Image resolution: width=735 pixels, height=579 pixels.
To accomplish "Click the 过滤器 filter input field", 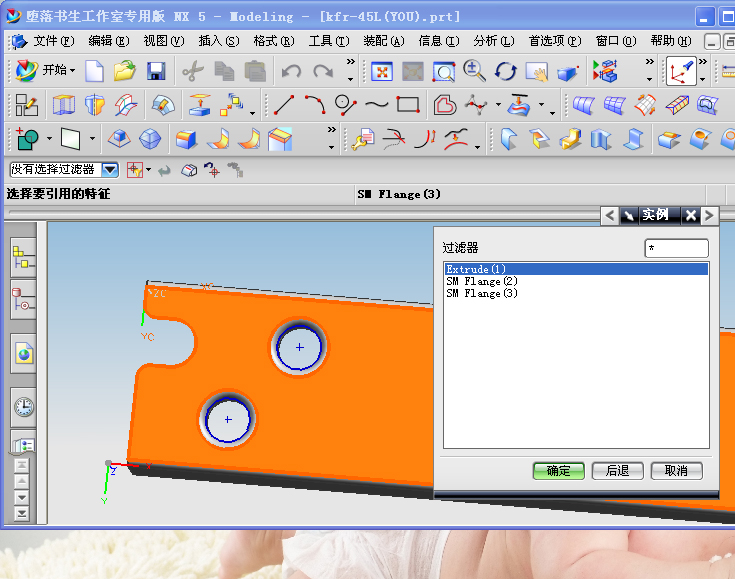I will (676, 248).
